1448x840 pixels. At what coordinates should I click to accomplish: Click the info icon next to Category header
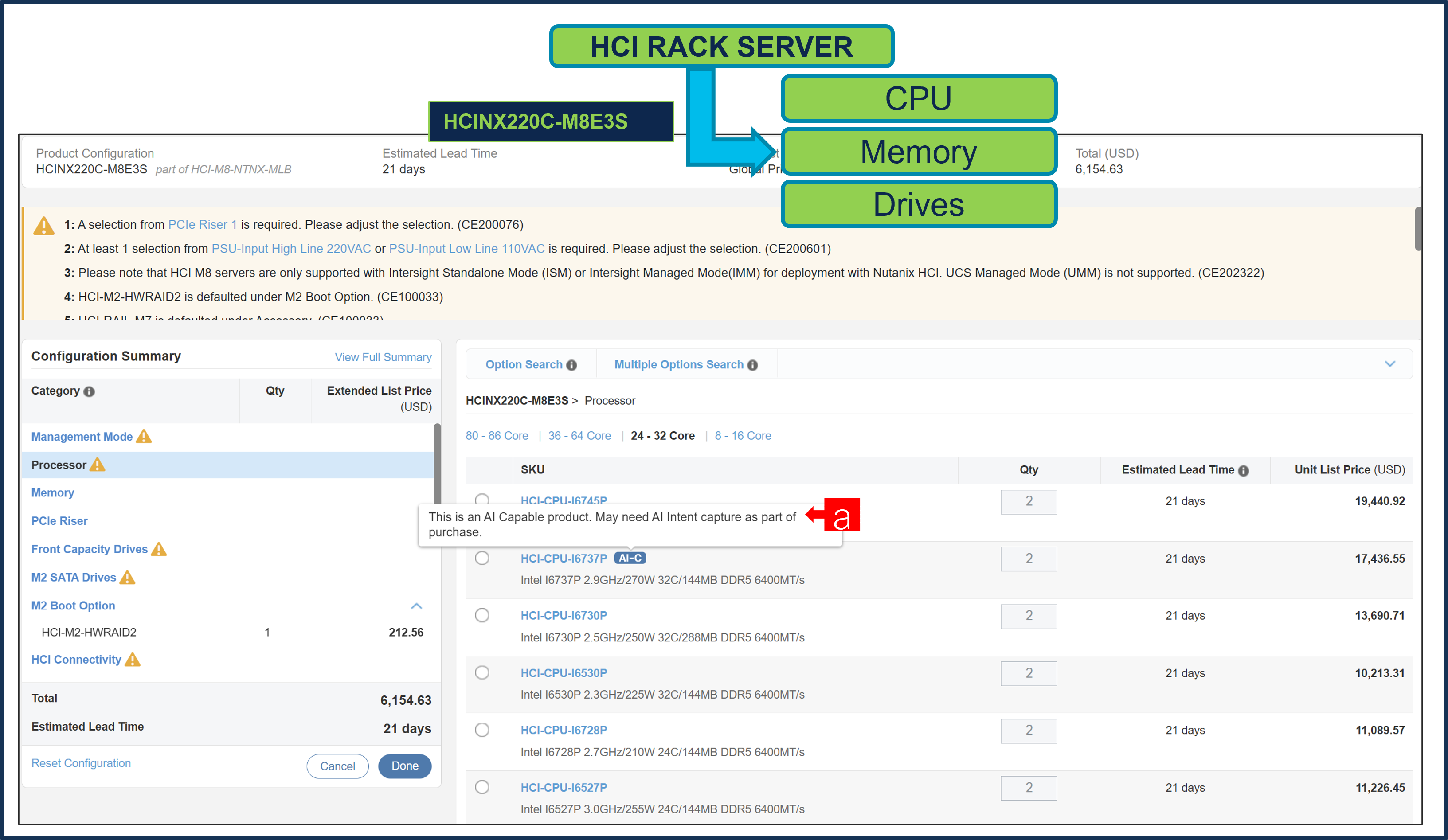(89, 391)
